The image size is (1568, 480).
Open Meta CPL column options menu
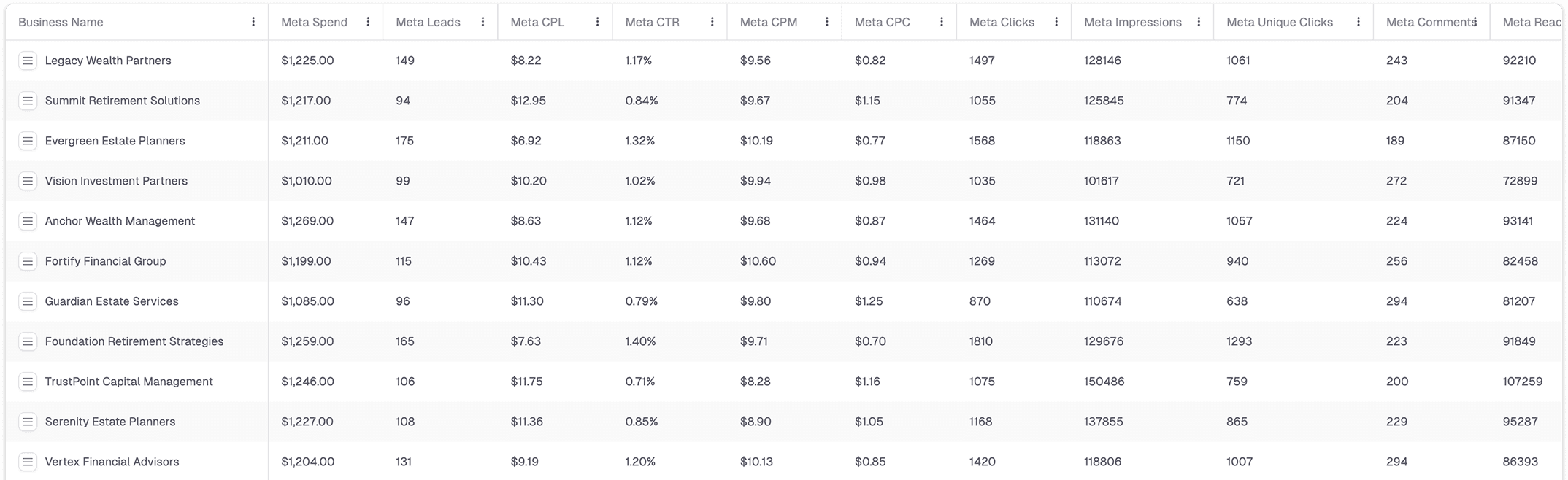click(x=597, y=22)
